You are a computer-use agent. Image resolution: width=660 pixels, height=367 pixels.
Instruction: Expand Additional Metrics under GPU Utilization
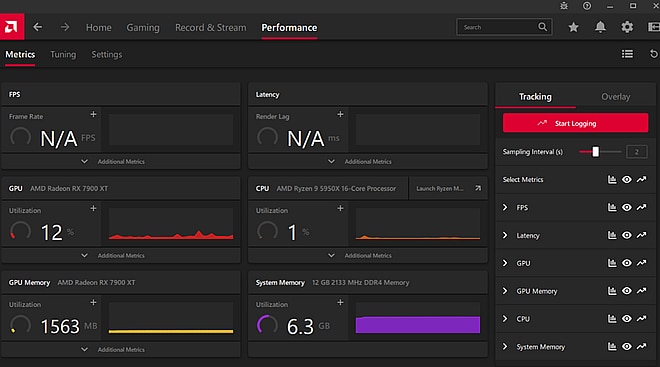pyautogui.click(x=121, y=255)
